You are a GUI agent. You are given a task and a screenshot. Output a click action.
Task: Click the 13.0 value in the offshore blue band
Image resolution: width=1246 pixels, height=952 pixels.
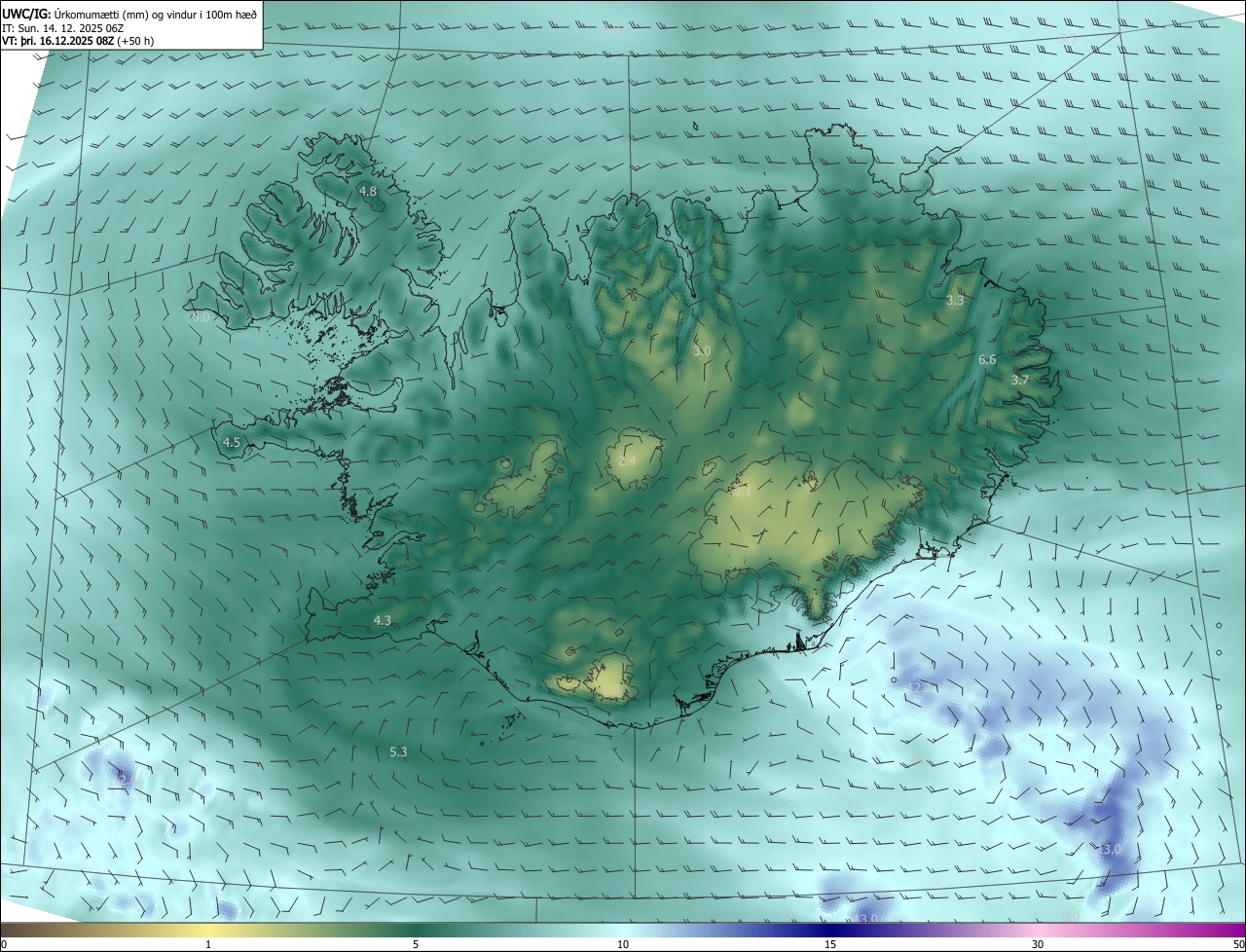click(1110, 850)
